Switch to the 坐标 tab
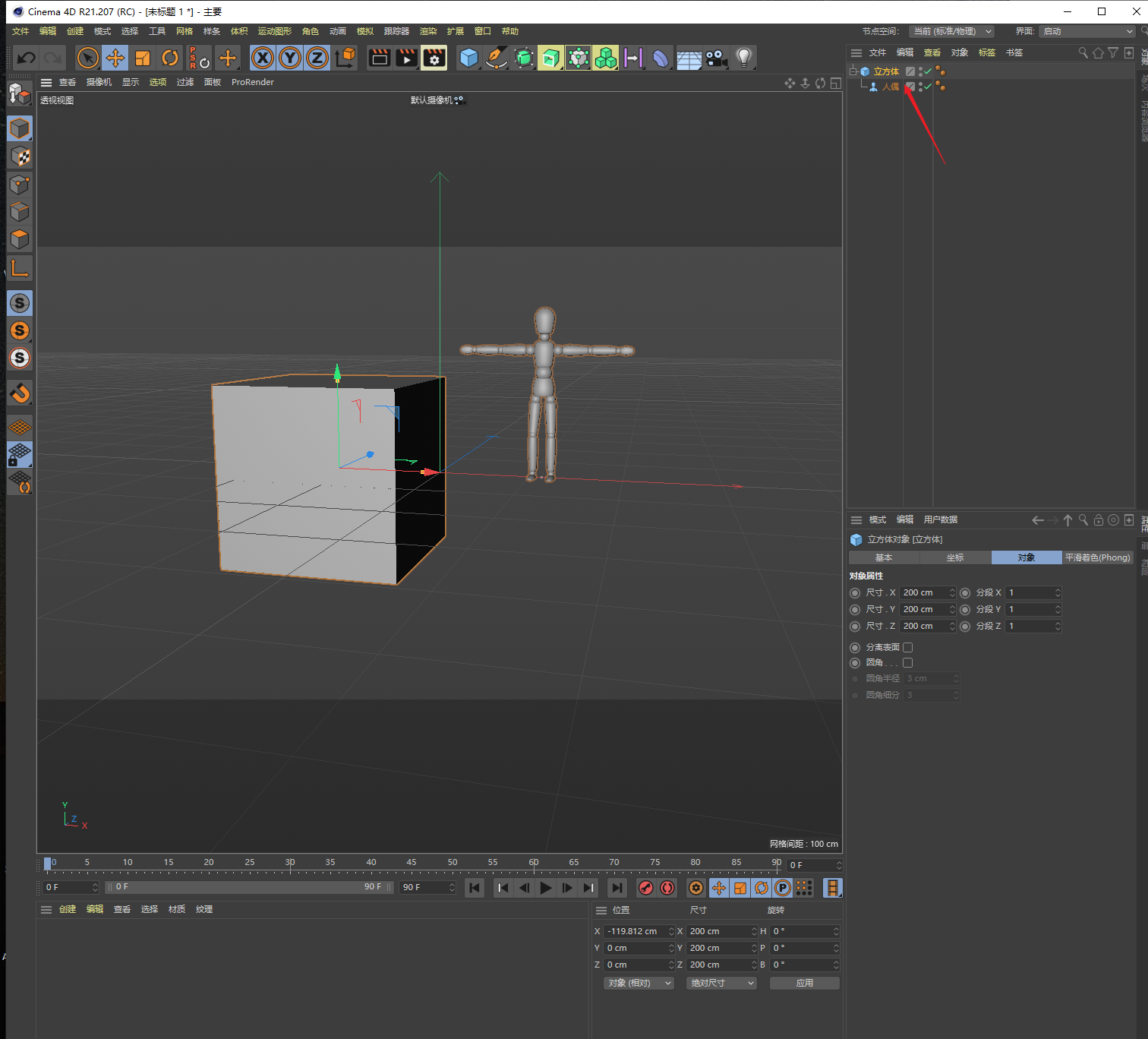 coord(955,557)
